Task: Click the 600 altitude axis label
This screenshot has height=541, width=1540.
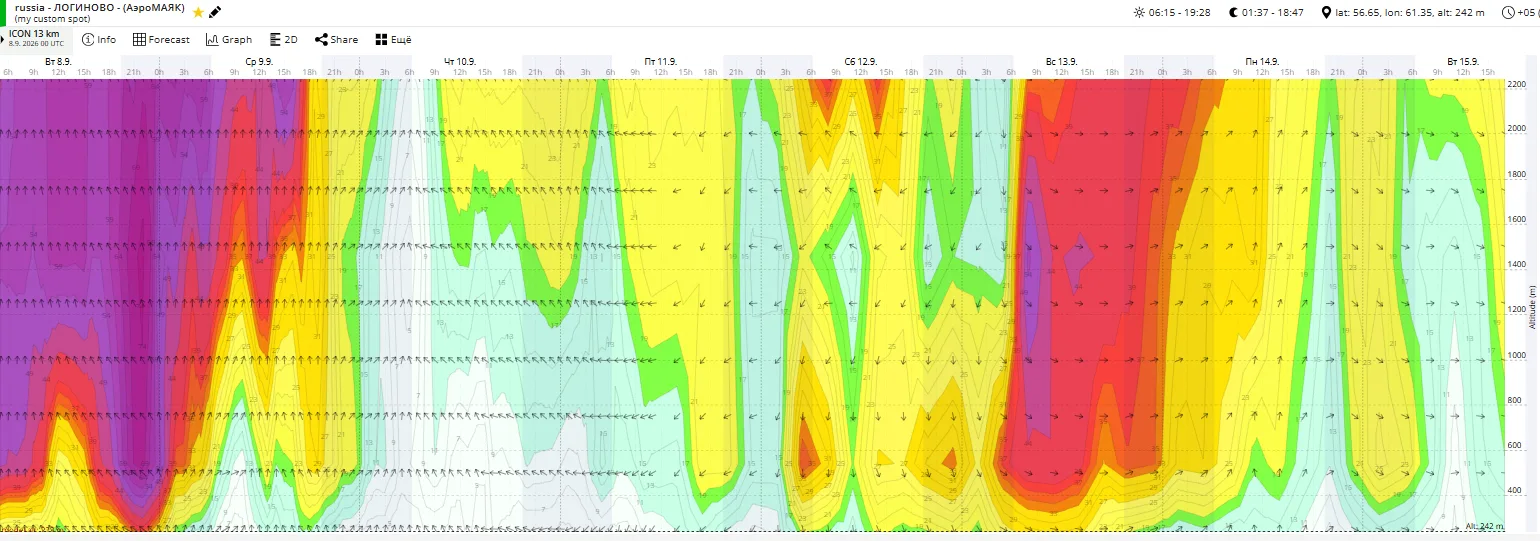Action: pyautogui.click(x=1514, y=445)
